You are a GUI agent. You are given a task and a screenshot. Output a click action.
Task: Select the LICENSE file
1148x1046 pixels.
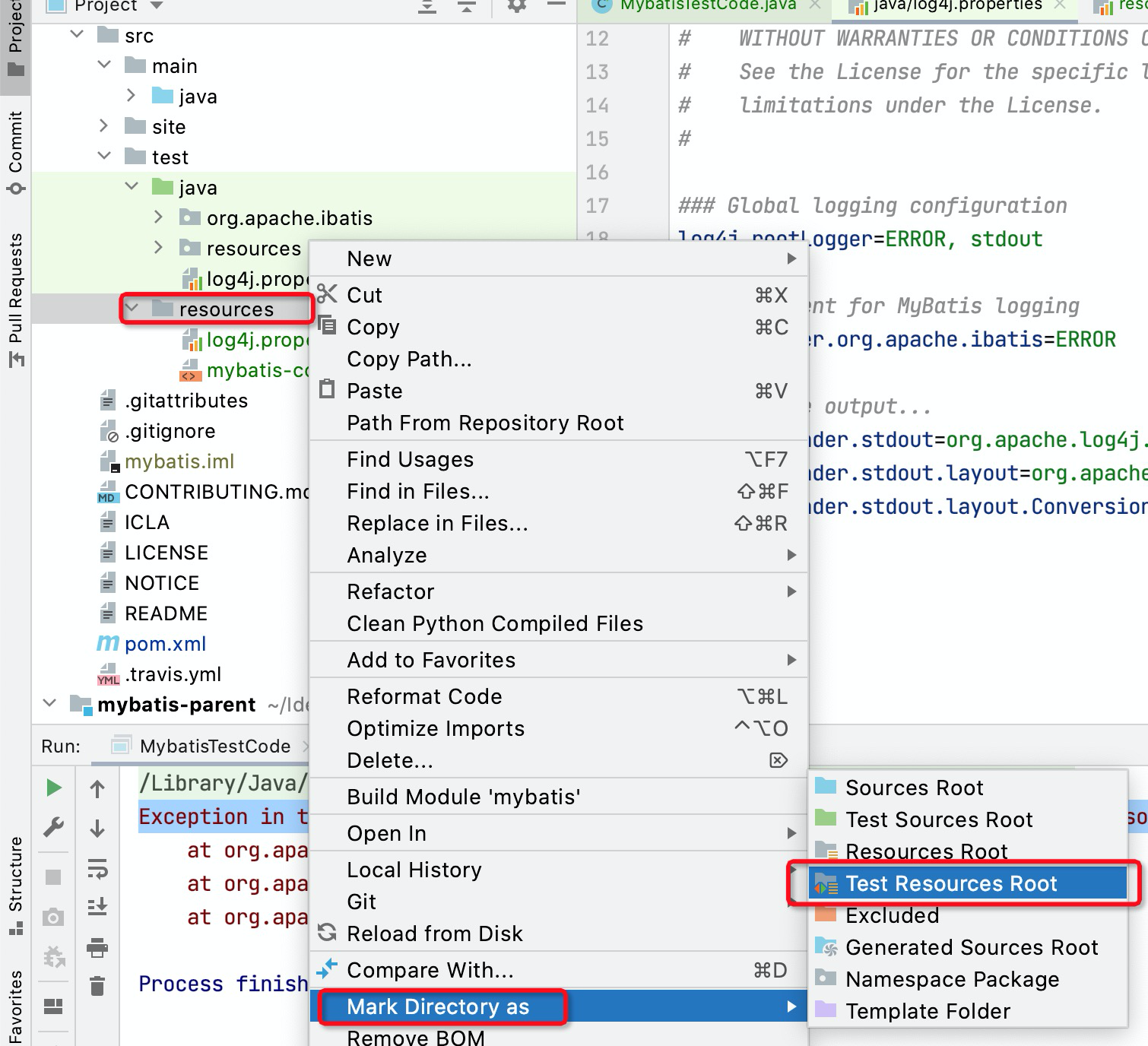pyautogui.click(x=166, y=553)
